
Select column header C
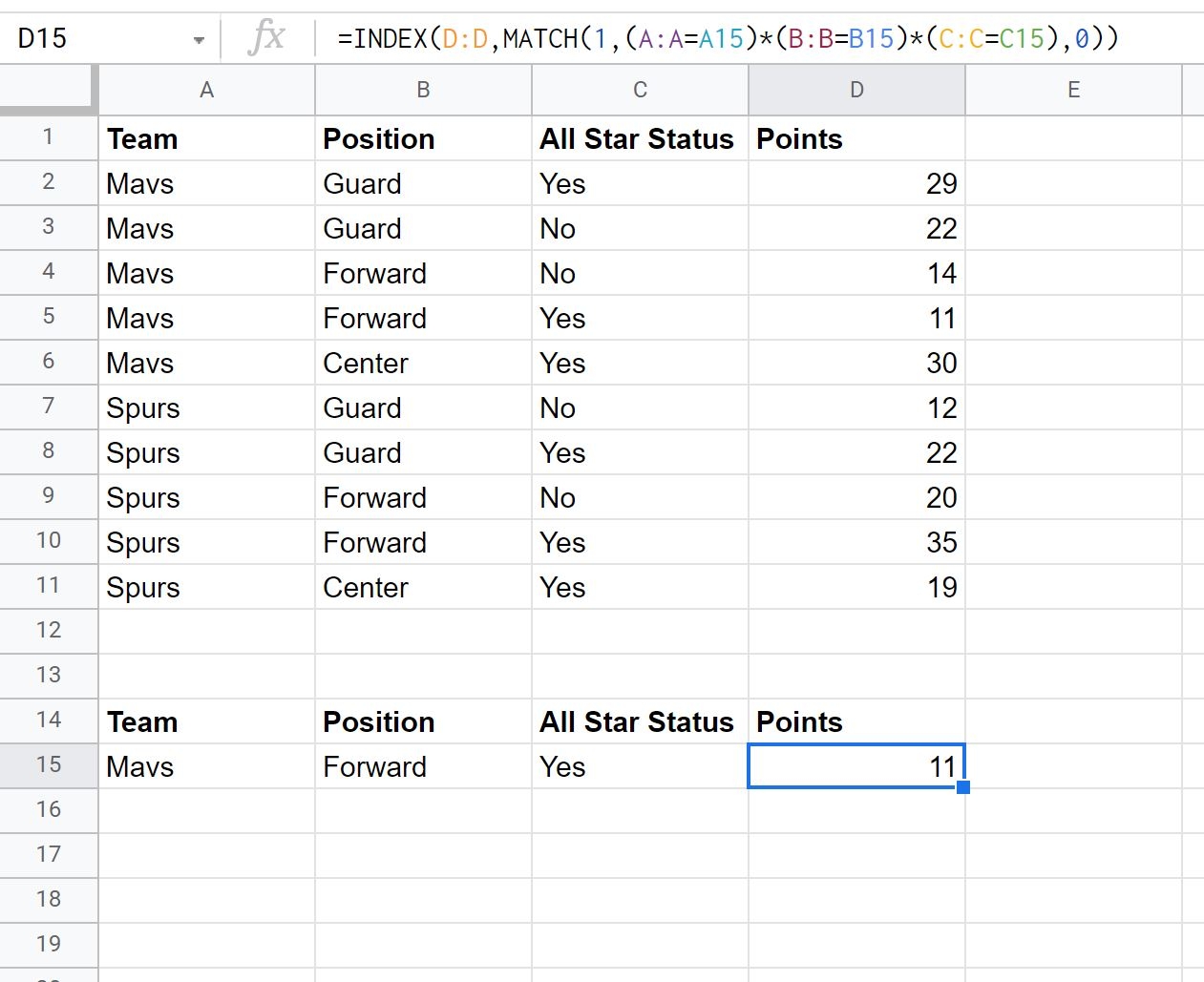(640, 89)
